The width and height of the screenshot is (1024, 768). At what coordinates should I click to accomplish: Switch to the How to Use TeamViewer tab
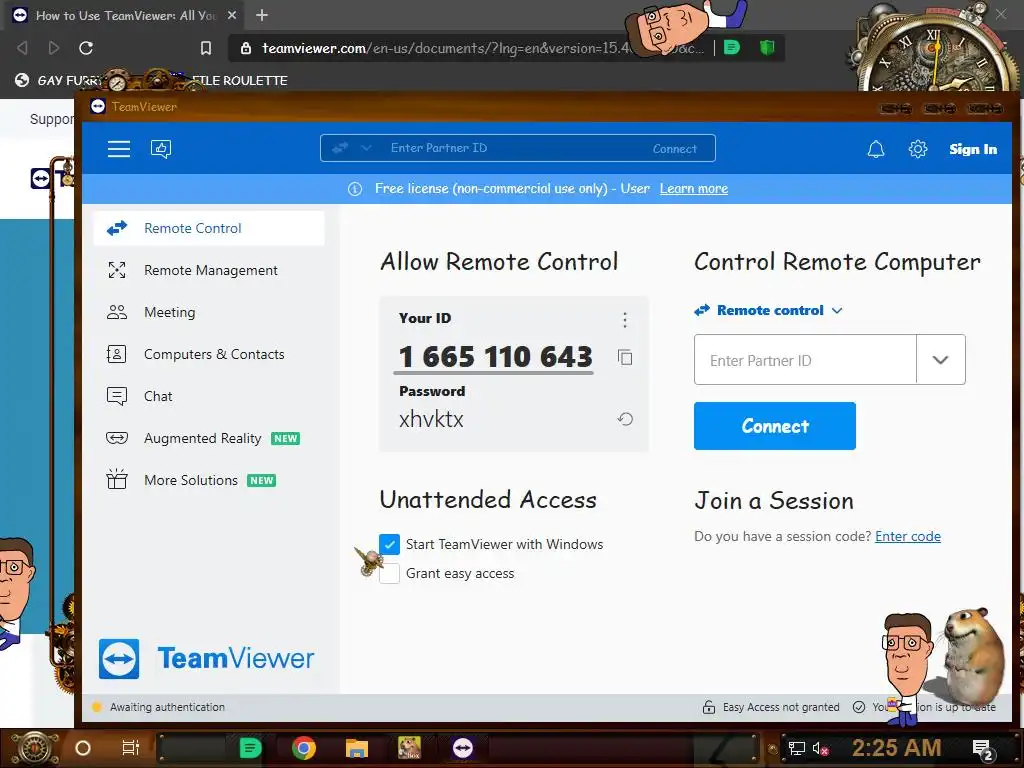coord(125,15)
